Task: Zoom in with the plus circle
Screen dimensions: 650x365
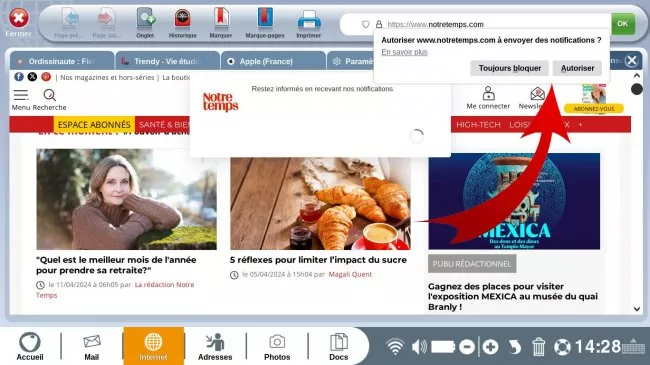Action: pyautogui.click(x=490, y=347)
